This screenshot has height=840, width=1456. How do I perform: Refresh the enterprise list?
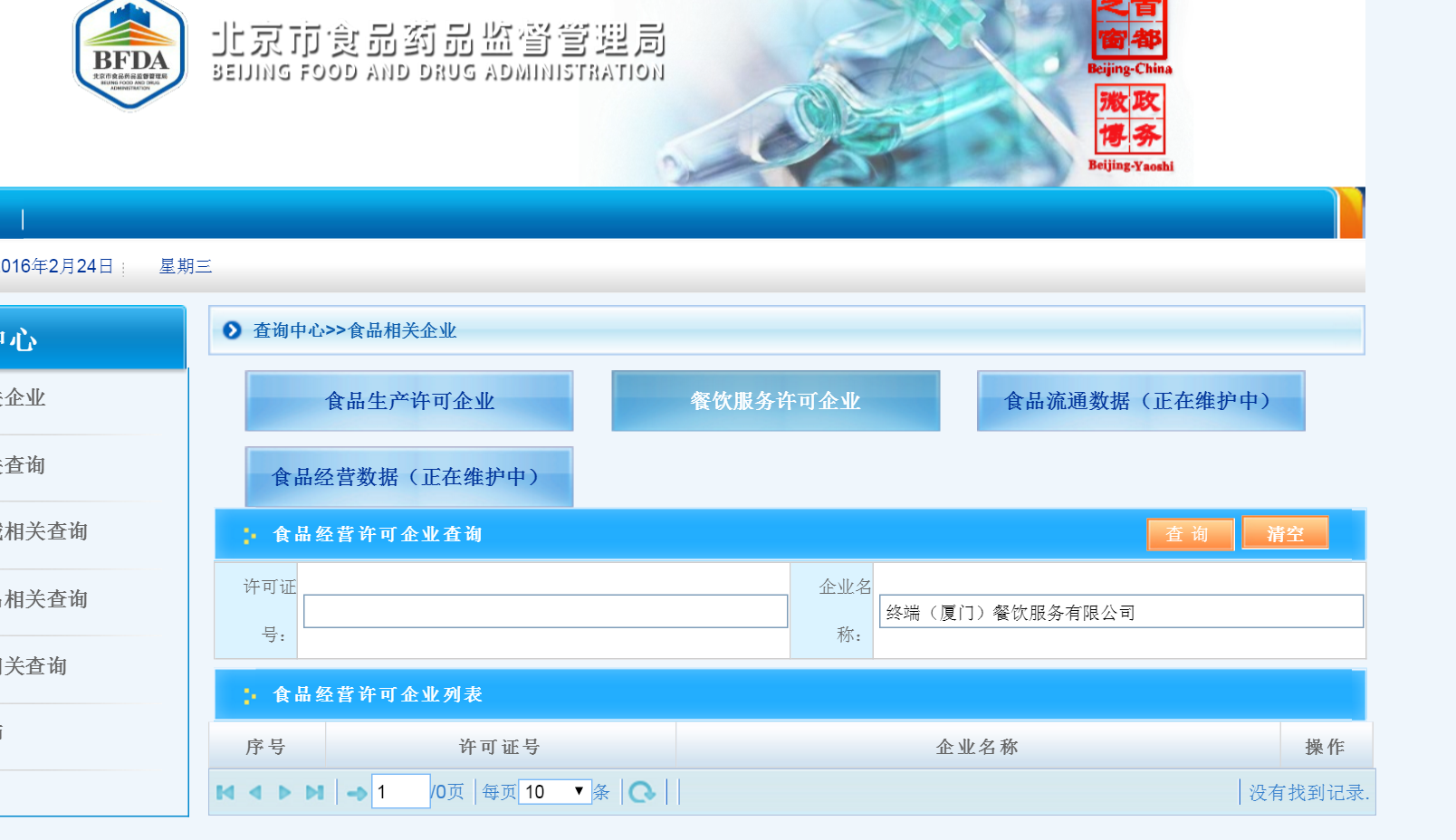click(642, 793)
